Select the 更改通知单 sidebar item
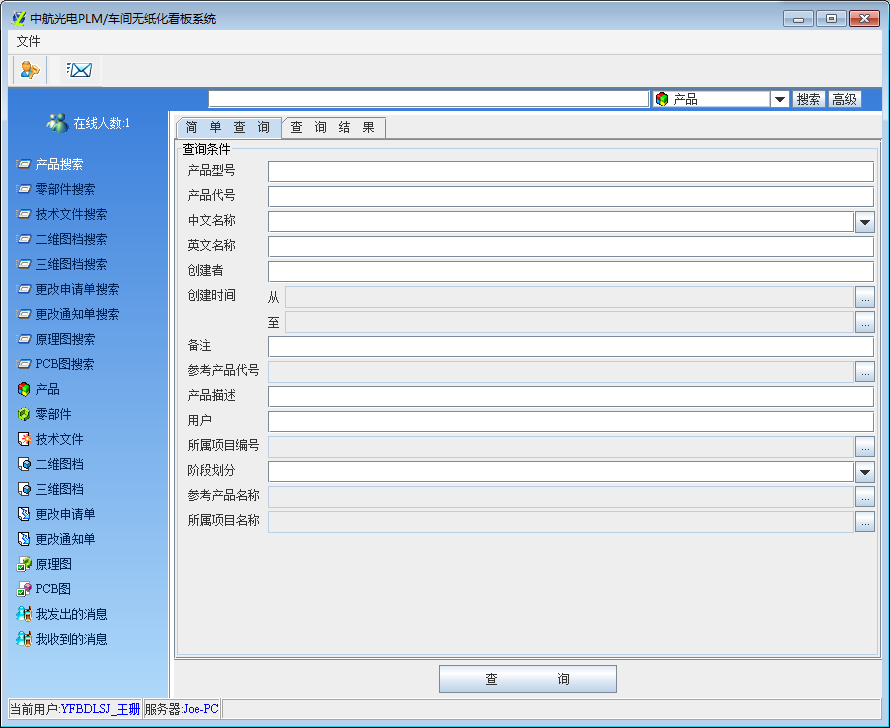Image resolution: width=890 pixels, height=728 pixels. [x=56, y=539]
